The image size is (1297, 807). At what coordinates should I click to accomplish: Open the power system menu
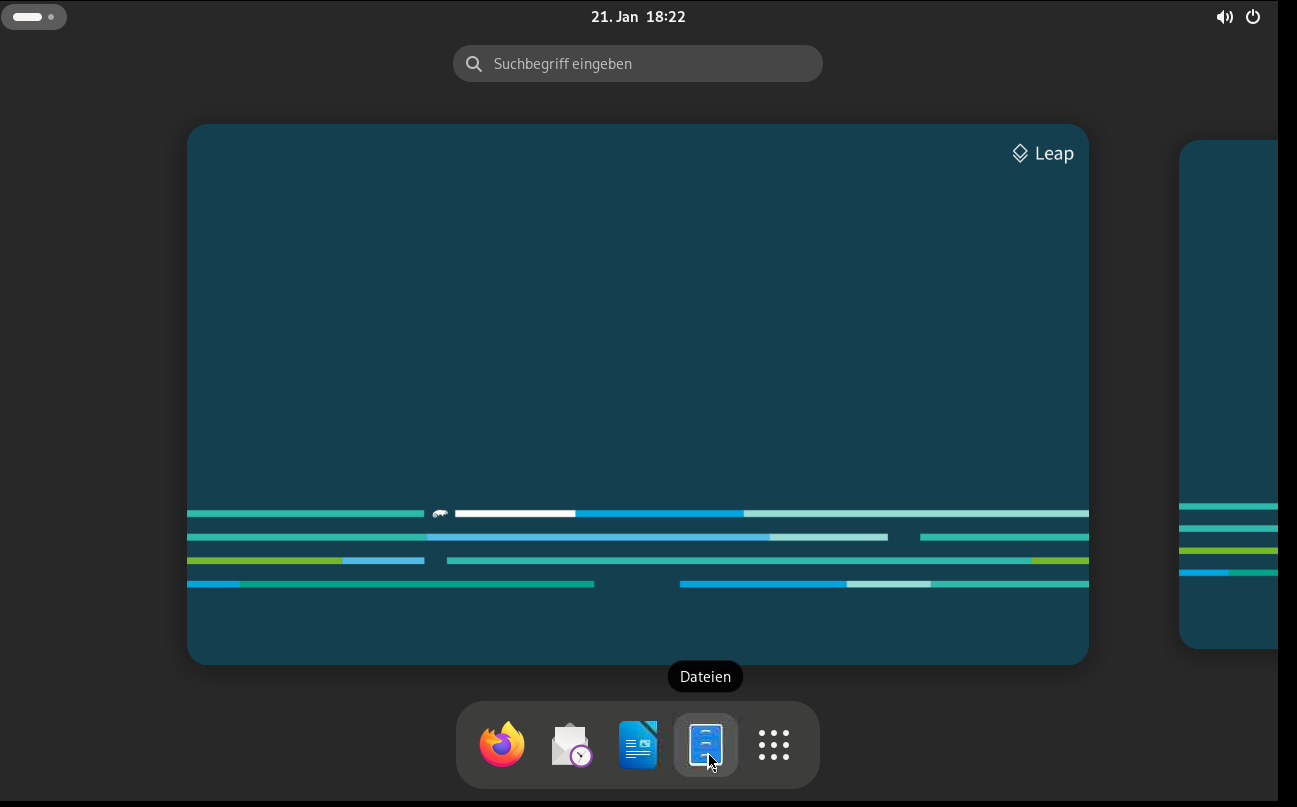pos(1253,17)
